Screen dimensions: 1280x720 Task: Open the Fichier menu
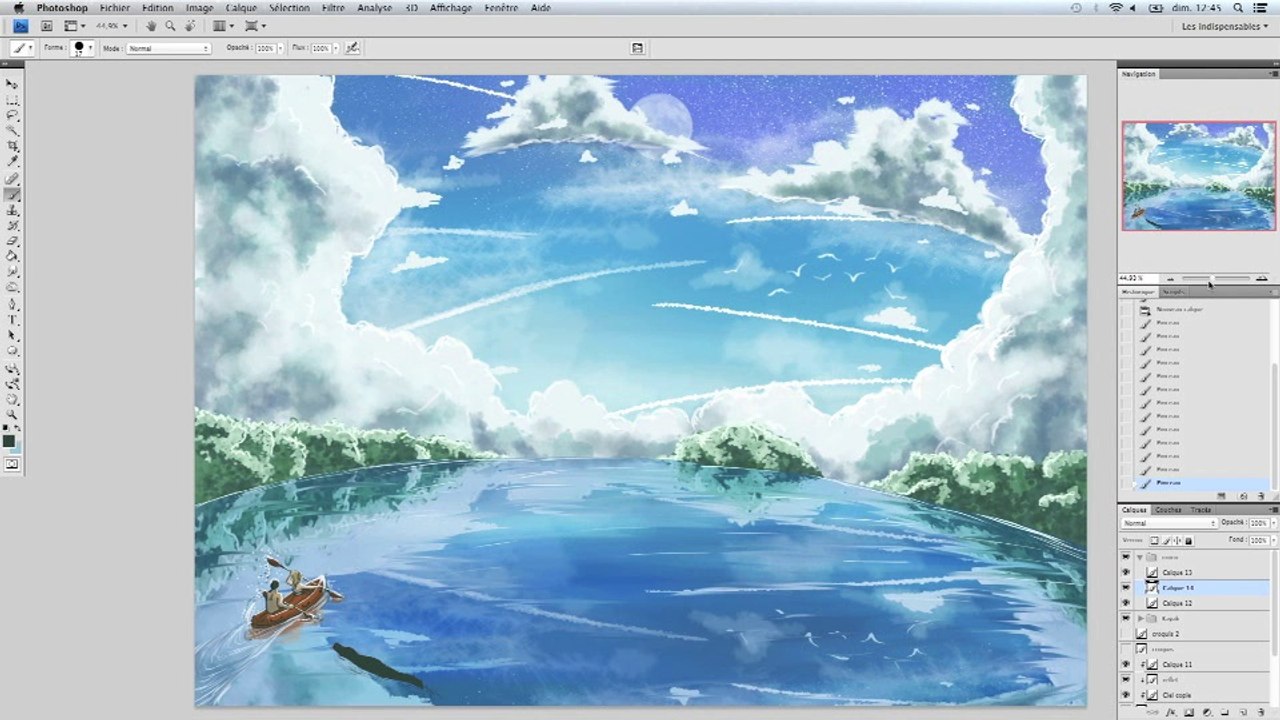click(114, 8)
